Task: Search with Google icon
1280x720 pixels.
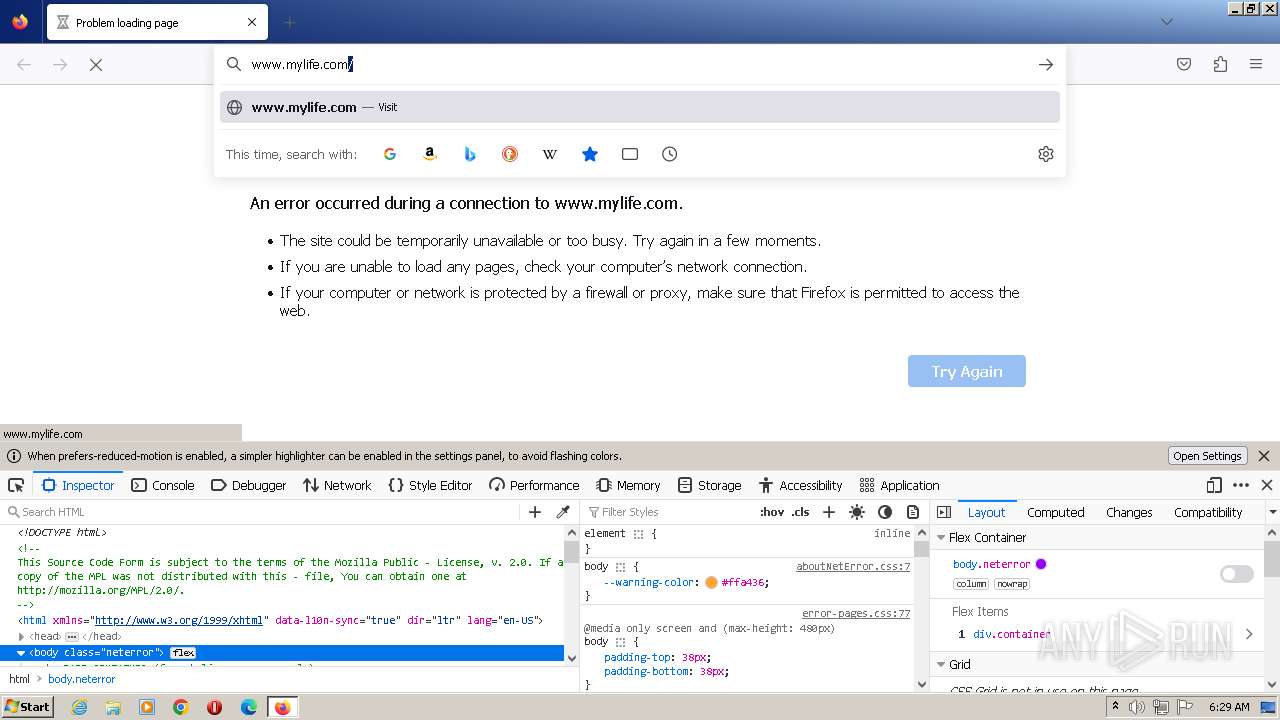Action: [390, 154]
